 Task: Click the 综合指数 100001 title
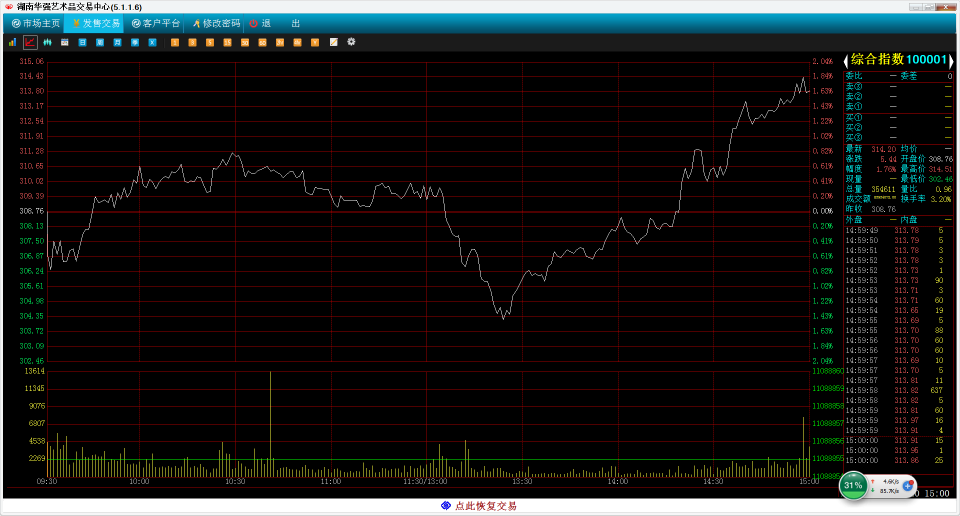[x=899, y=59]
